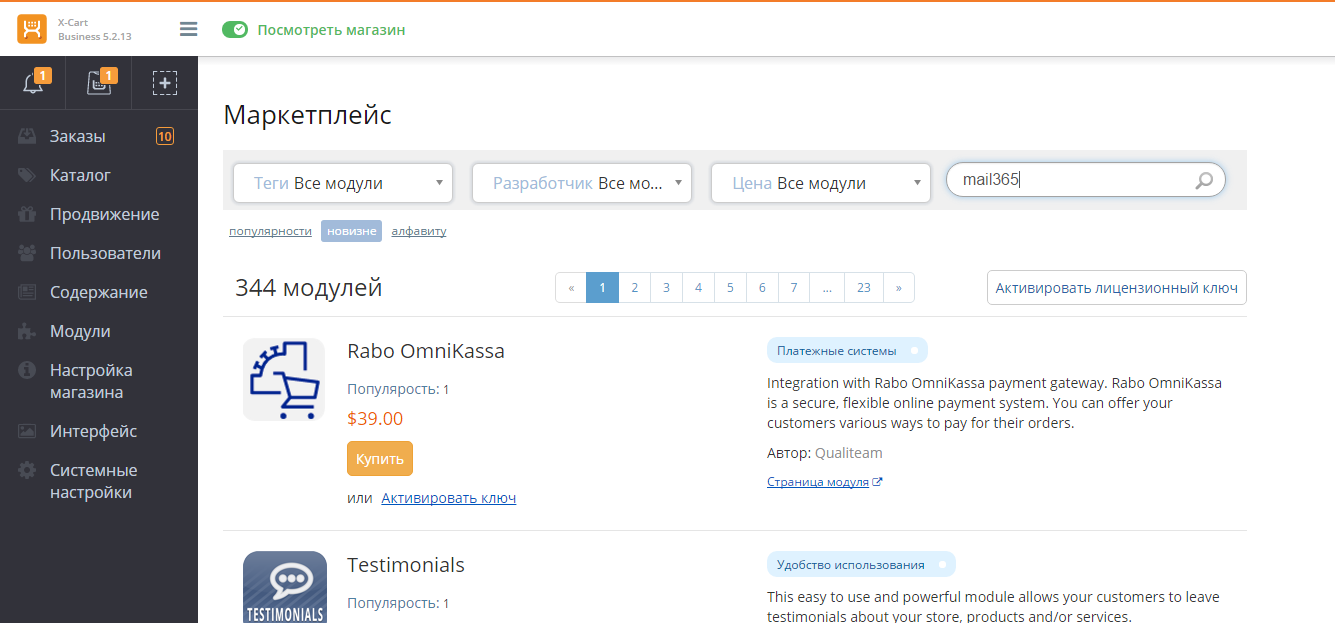The width and height of the screenshot is (1335, 623).
Task: Click the Testimonials module icon
Action: [x=285, y=587]
